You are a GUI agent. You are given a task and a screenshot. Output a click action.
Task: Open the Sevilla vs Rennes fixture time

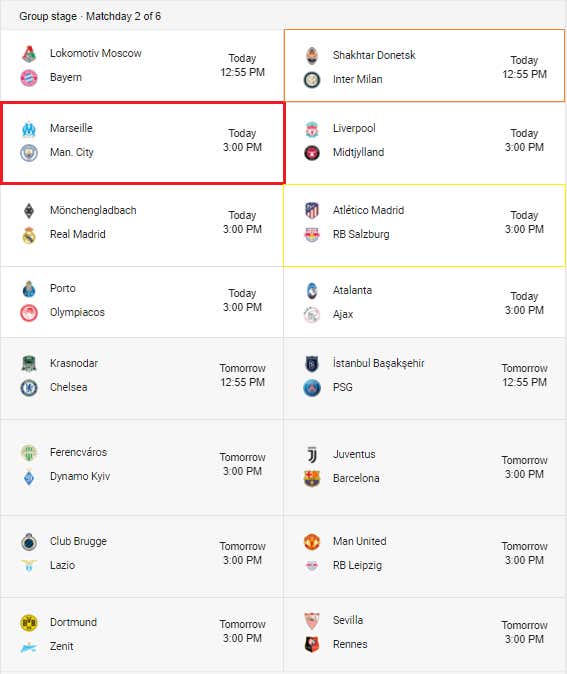pyautogui.click(x=524, y=632)
